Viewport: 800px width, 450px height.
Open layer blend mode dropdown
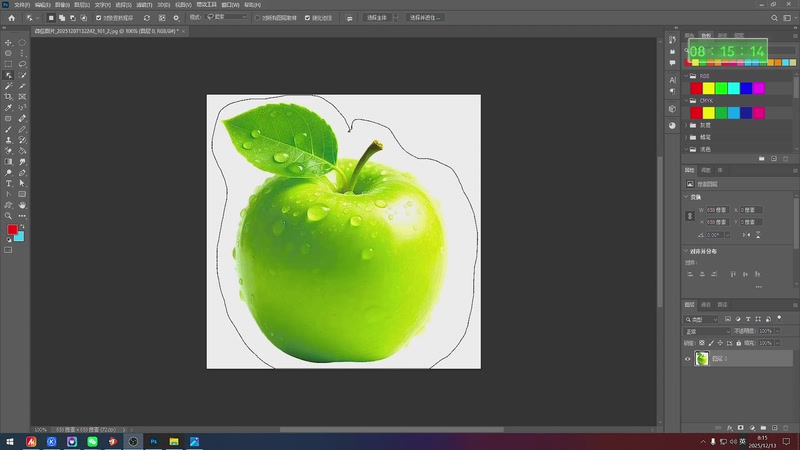tap(708, 331)
